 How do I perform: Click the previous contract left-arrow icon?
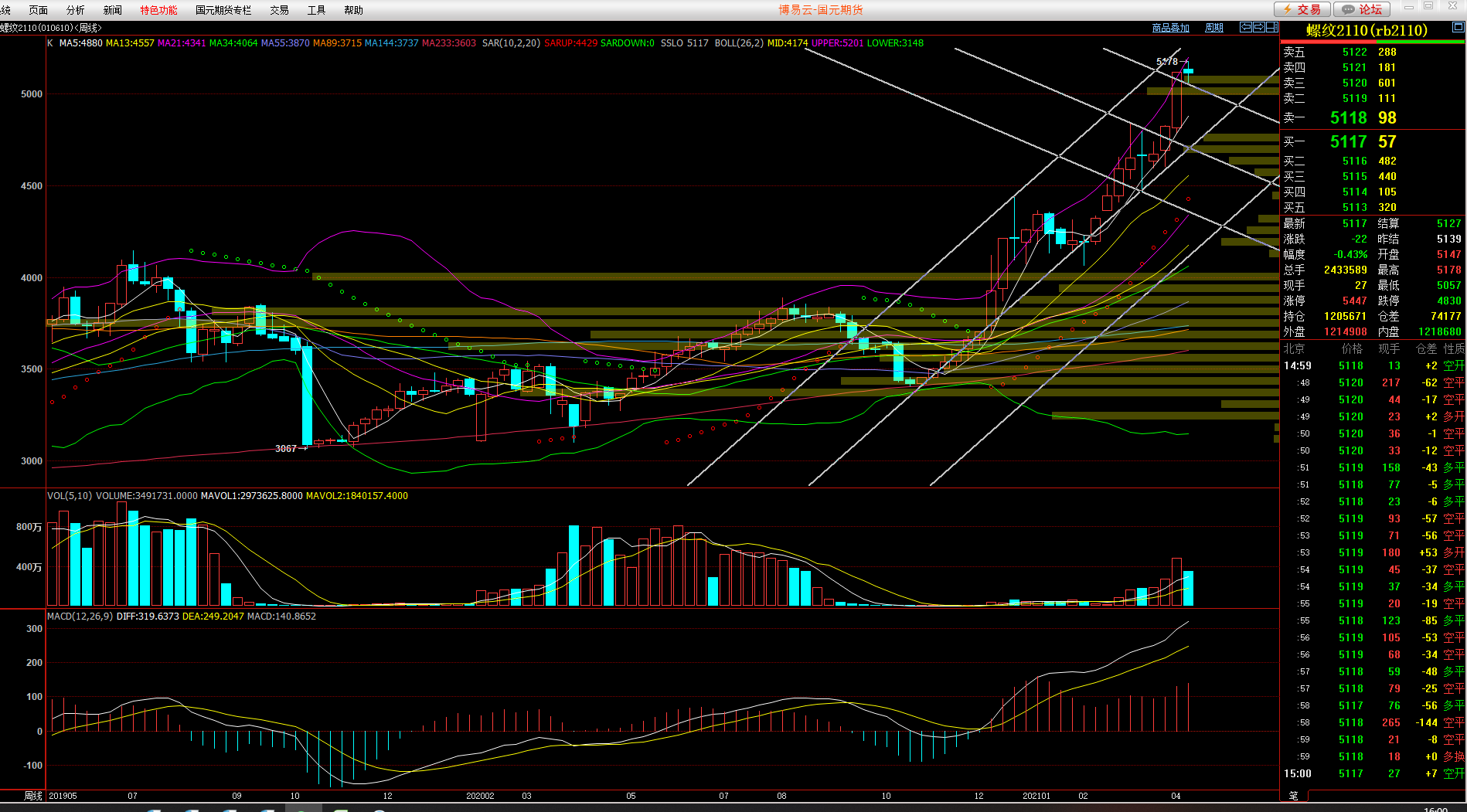point(1246,27)
